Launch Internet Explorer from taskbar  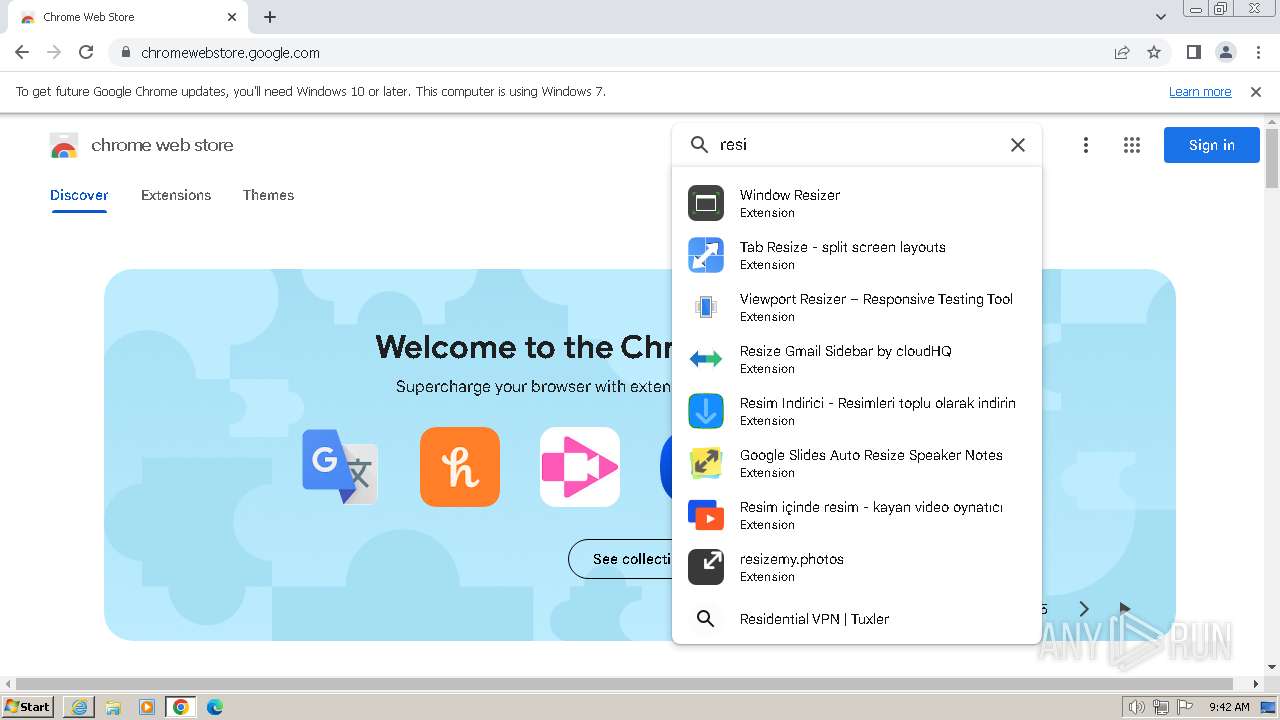tap(79, 707)
